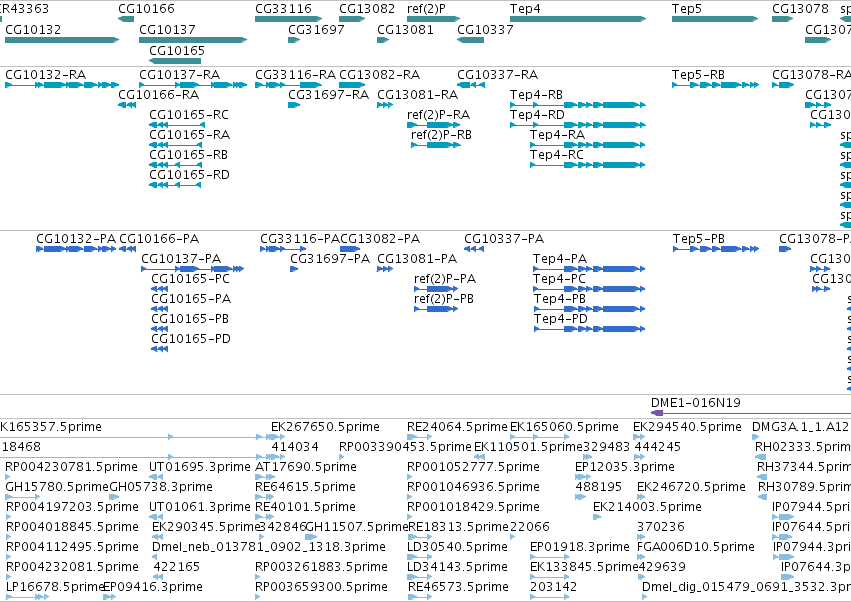
Task: Click the Tep4-RA transcript
Action: click(x=588, y=145)
